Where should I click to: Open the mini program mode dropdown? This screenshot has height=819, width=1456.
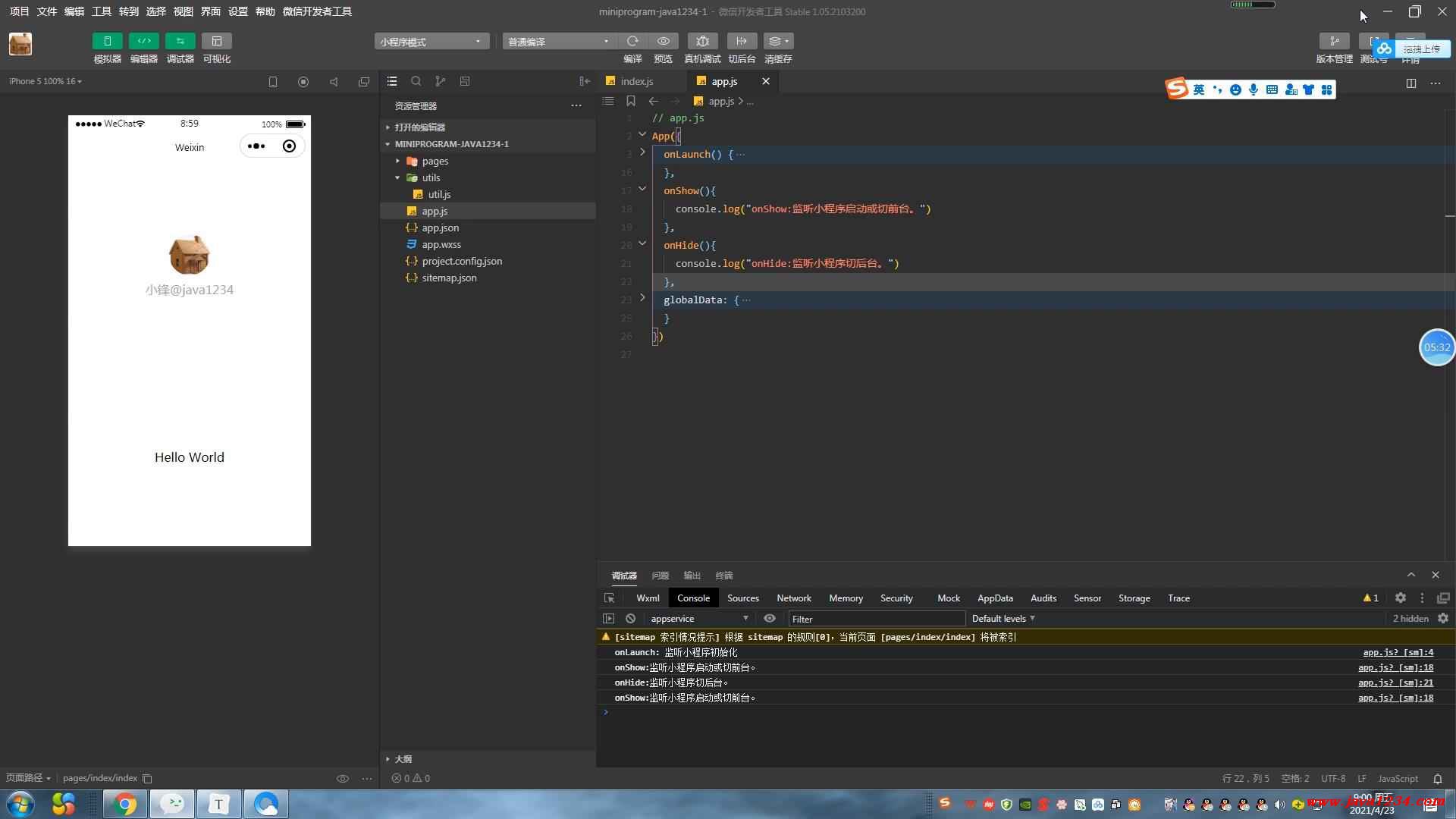click(x=431, y=42)
